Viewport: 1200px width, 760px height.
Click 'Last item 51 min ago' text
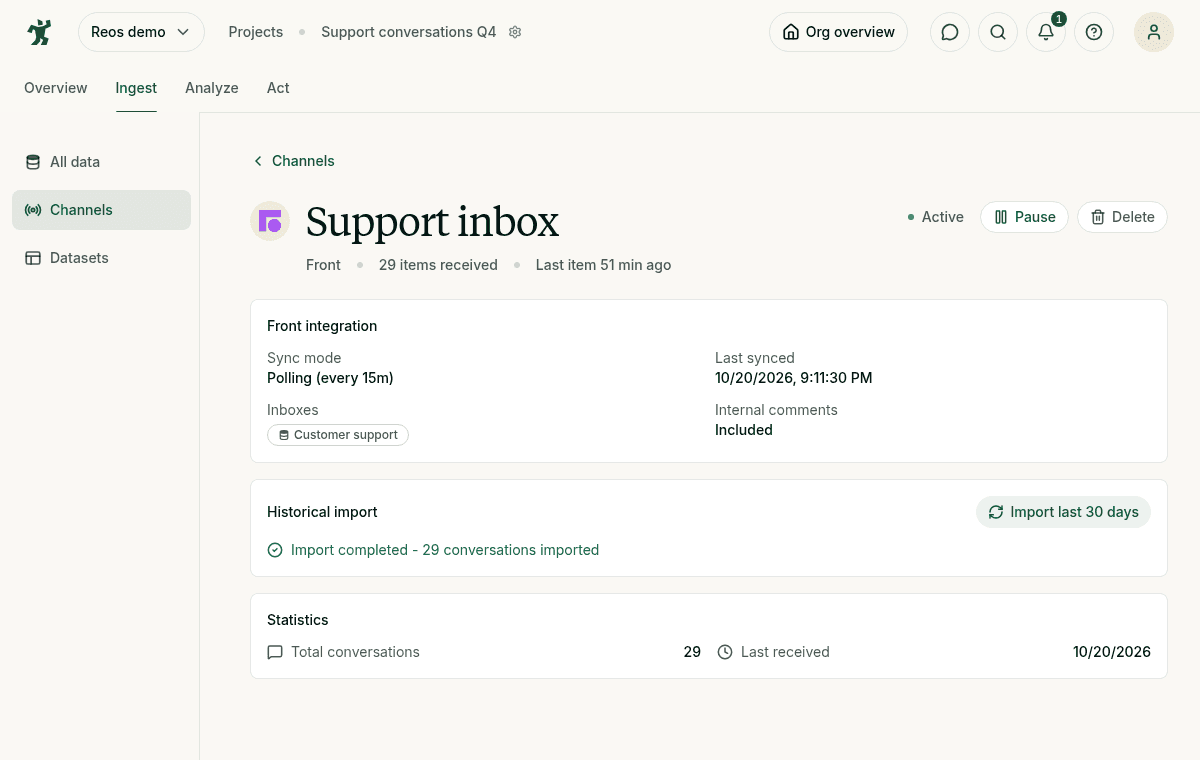(603, 265)
